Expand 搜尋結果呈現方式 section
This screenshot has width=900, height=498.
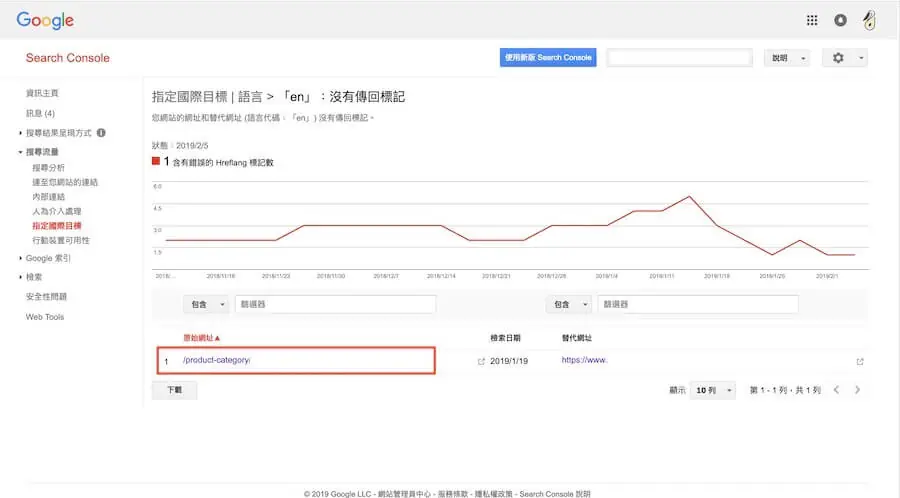[x=58, y=133]
